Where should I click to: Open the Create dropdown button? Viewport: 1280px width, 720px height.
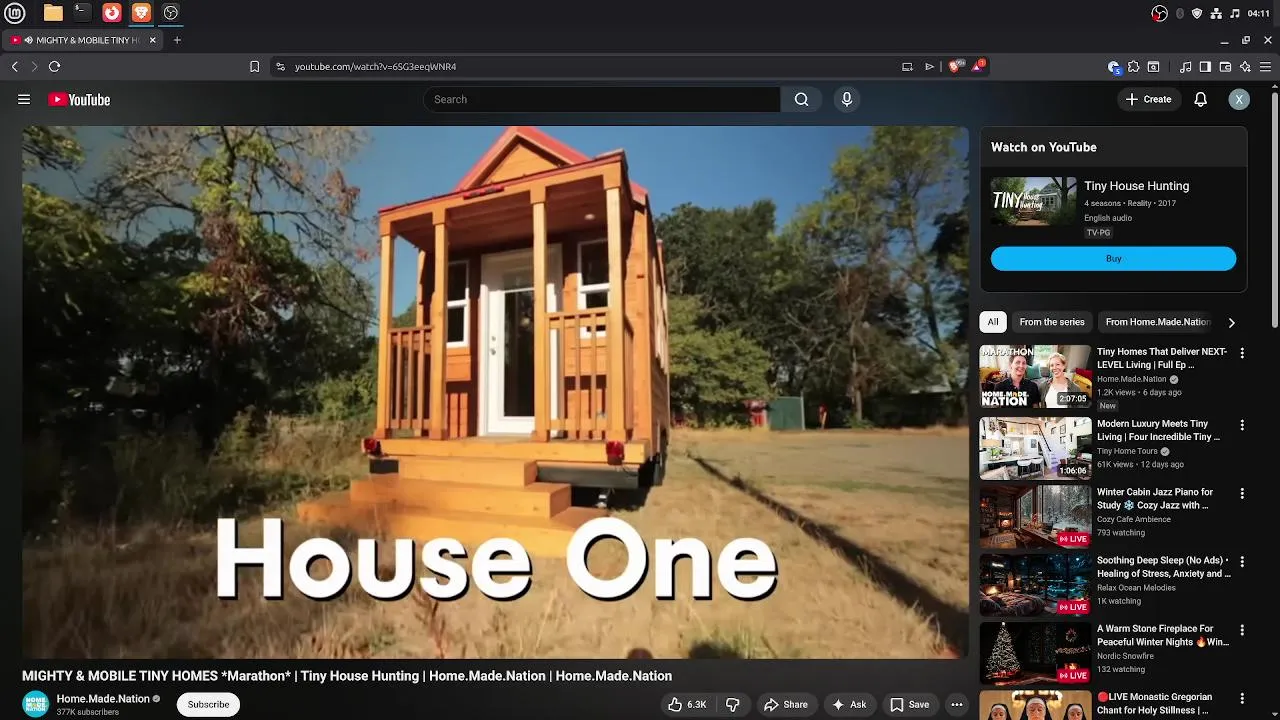(x=1148, y=99)
